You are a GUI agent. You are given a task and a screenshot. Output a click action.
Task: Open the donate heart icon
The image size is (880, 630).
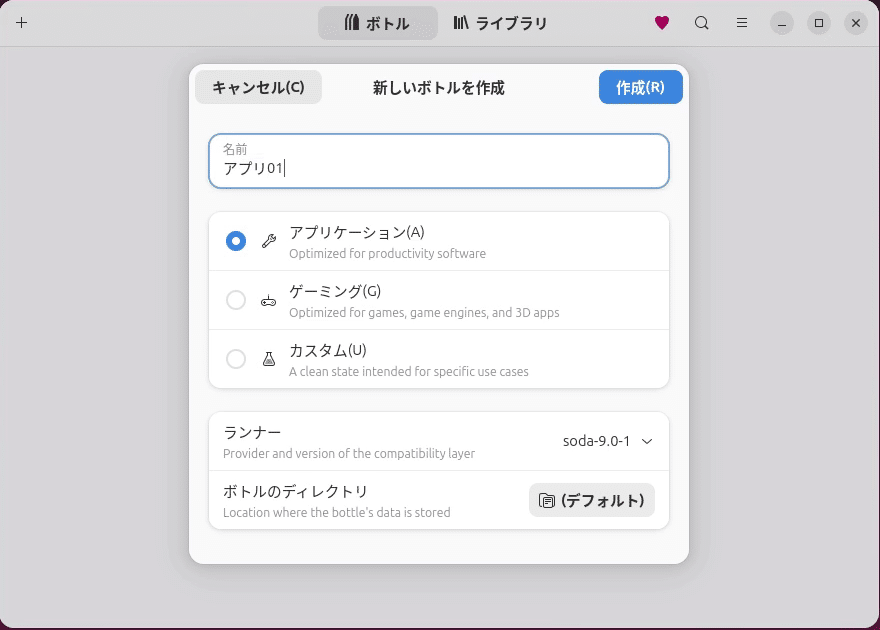click(662, 23)
